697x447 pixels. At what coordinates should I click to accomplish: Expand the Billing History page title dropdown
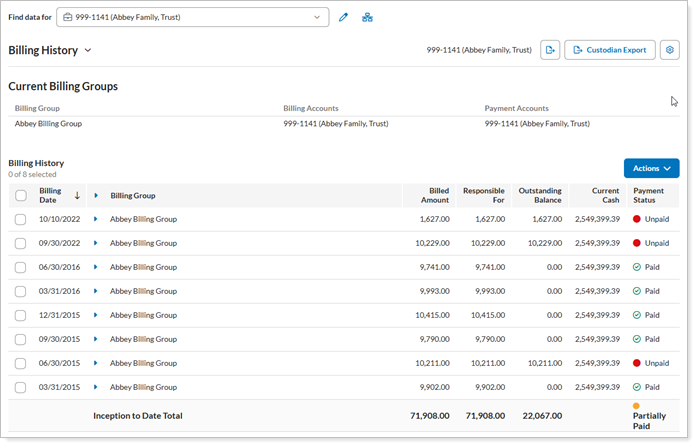[x=88, y=50]
